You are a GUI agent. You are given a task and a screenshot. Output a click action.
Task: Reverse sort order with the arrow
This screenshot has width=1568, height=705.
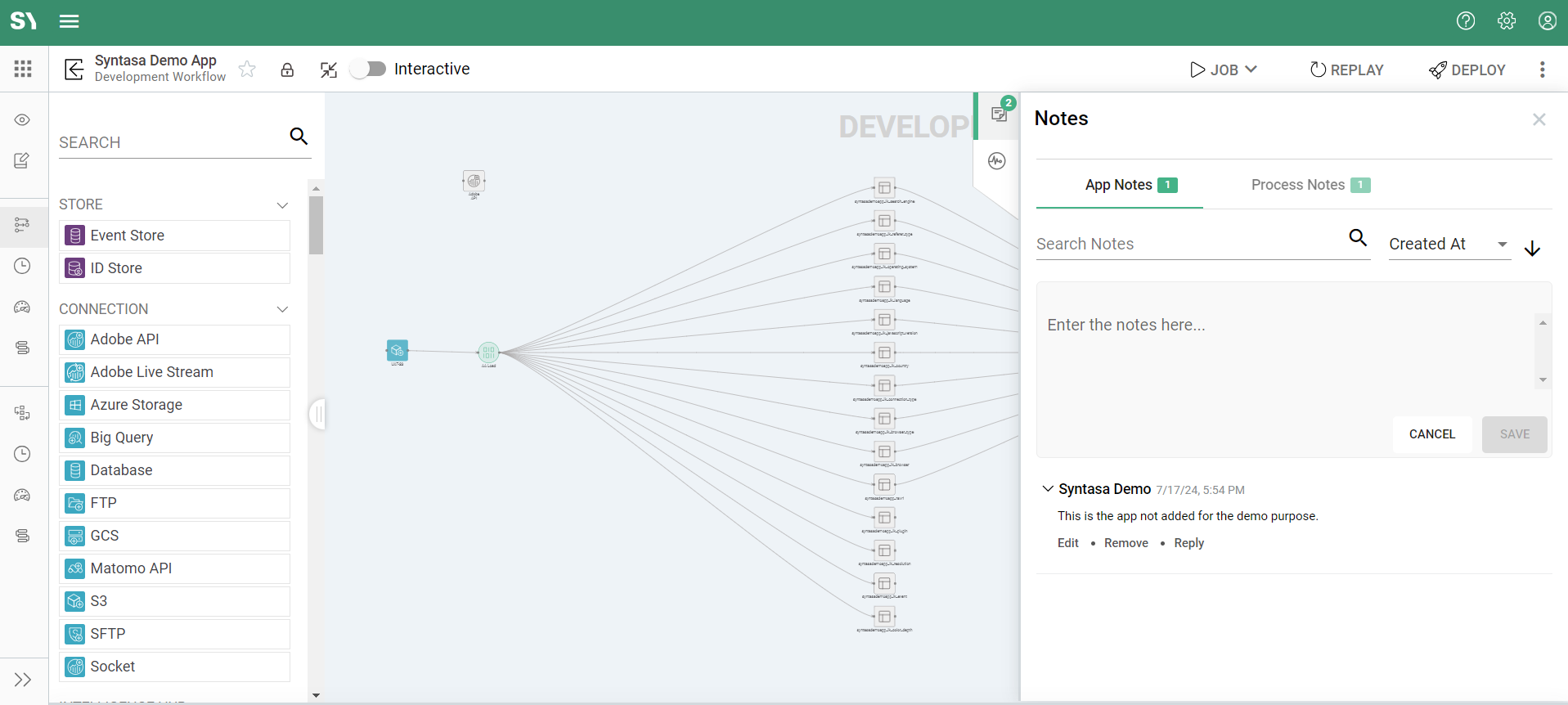tap(1532, 249)
